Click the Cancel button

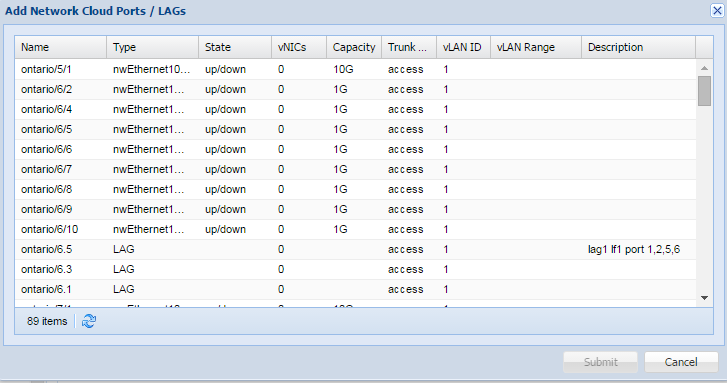[x=681, y=362]
